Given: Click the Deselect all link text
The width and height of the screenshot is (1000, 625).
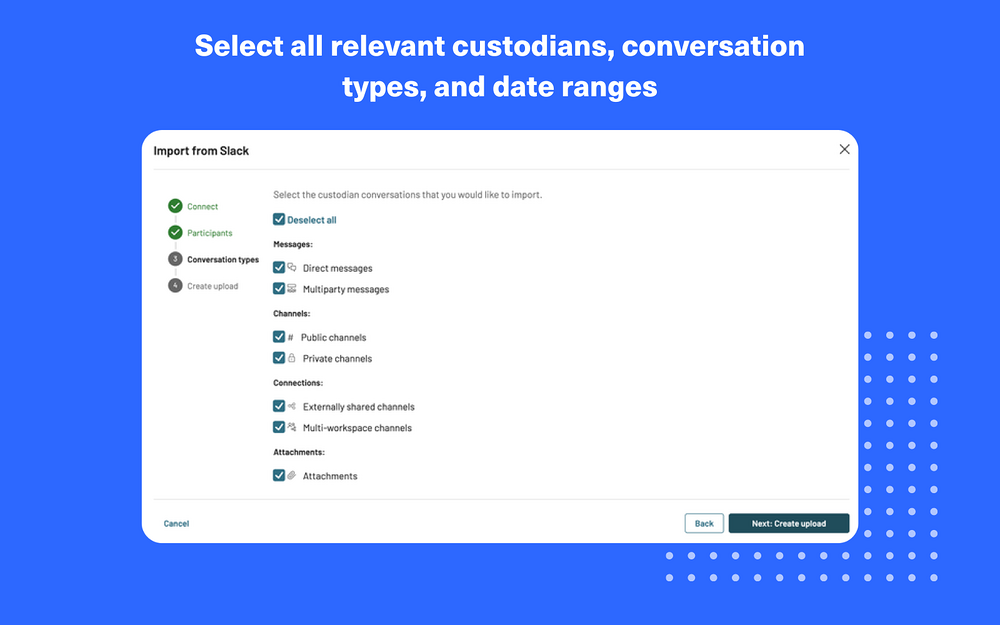Looking at the screenshot, I should [x=312, y=220].
